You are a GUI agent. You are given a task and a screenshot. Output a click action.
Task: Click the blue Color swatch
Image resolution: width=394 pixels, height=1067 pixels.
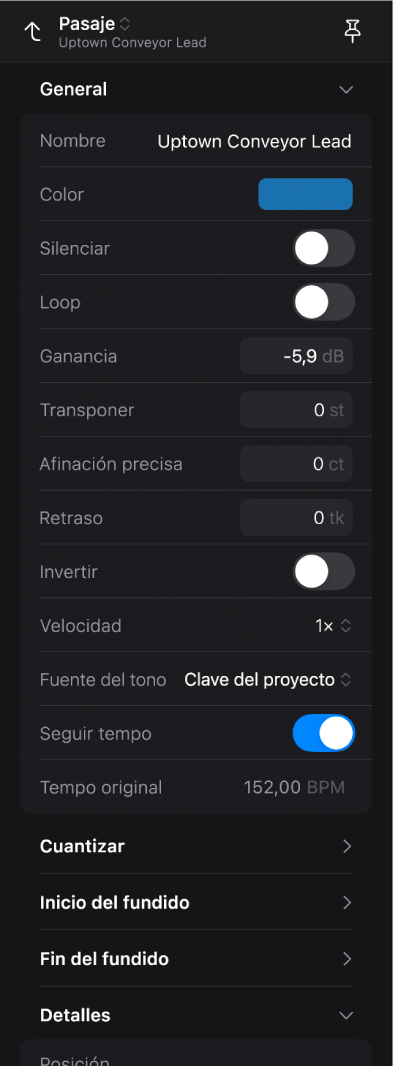[306, 195]
